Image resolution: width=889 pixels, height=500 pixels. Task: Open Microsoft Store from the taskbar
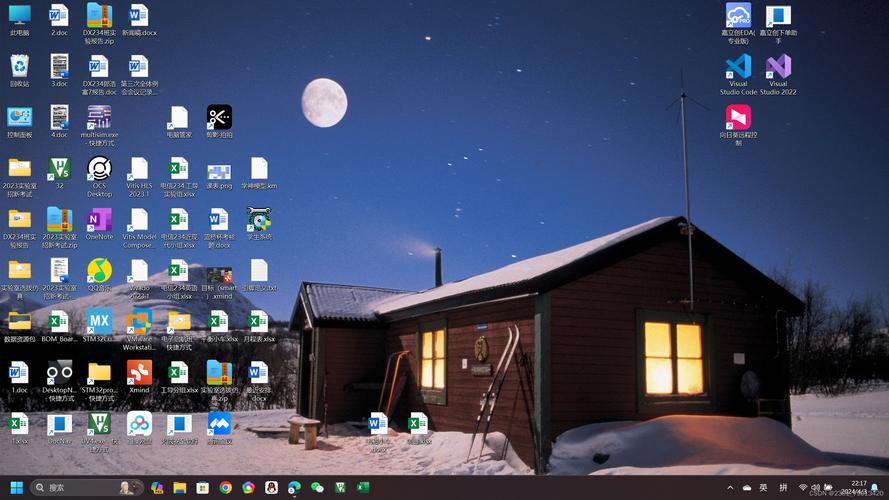pos(202,488)
